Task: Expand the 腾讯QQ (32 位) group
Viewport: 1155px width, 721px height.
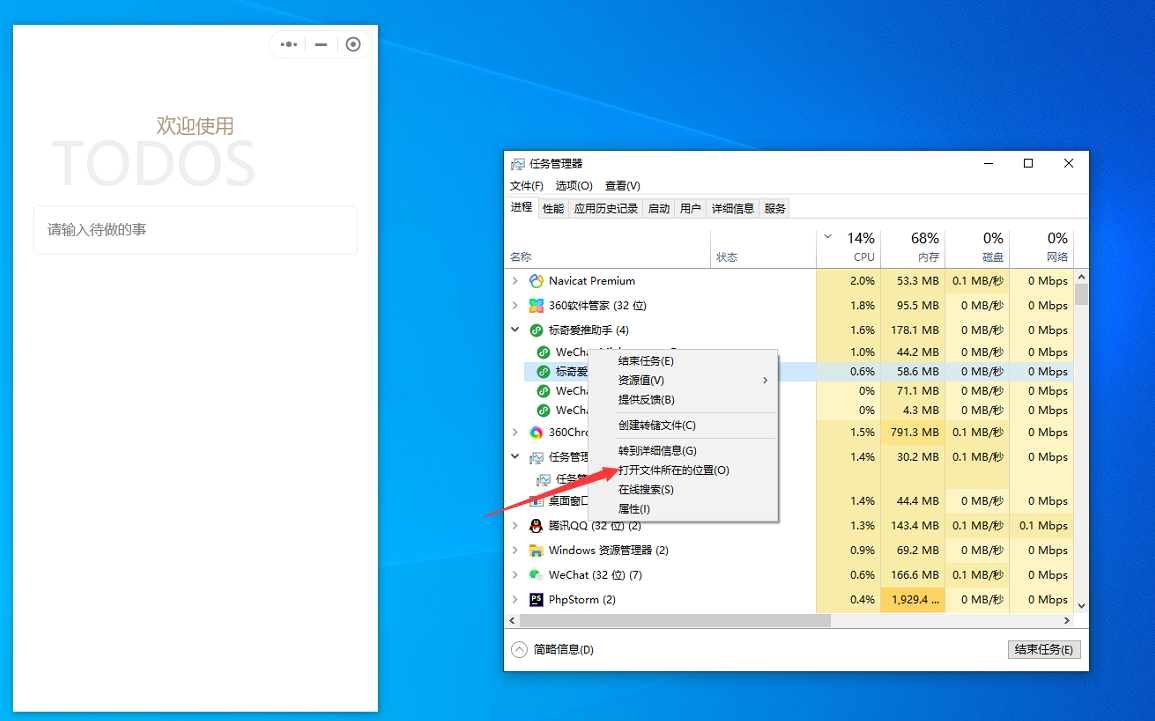Action: [515, 526]
